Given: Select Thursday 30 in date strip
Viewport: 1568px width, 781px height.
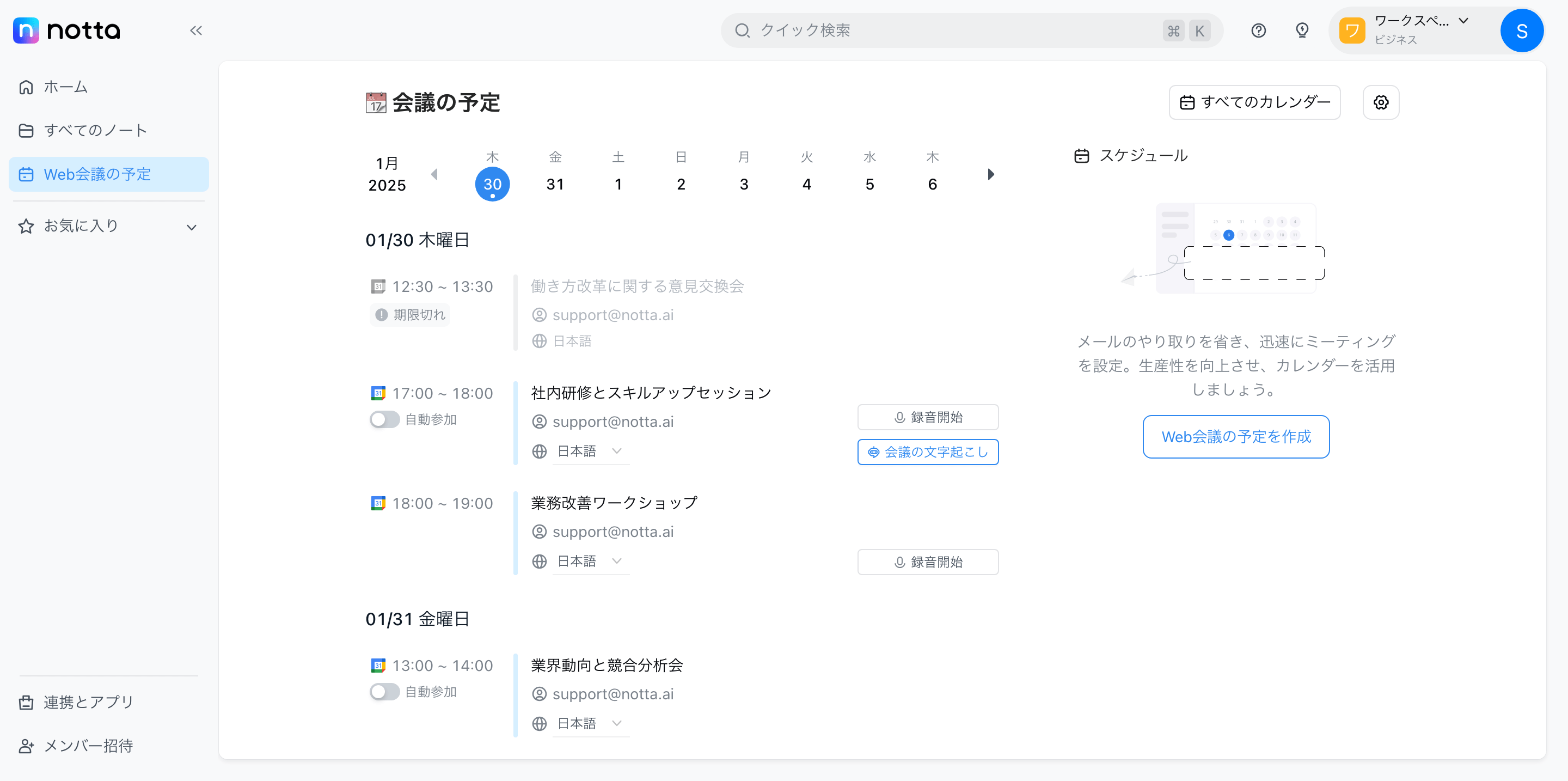Looking at the screenshot, I should click(492, 183).
